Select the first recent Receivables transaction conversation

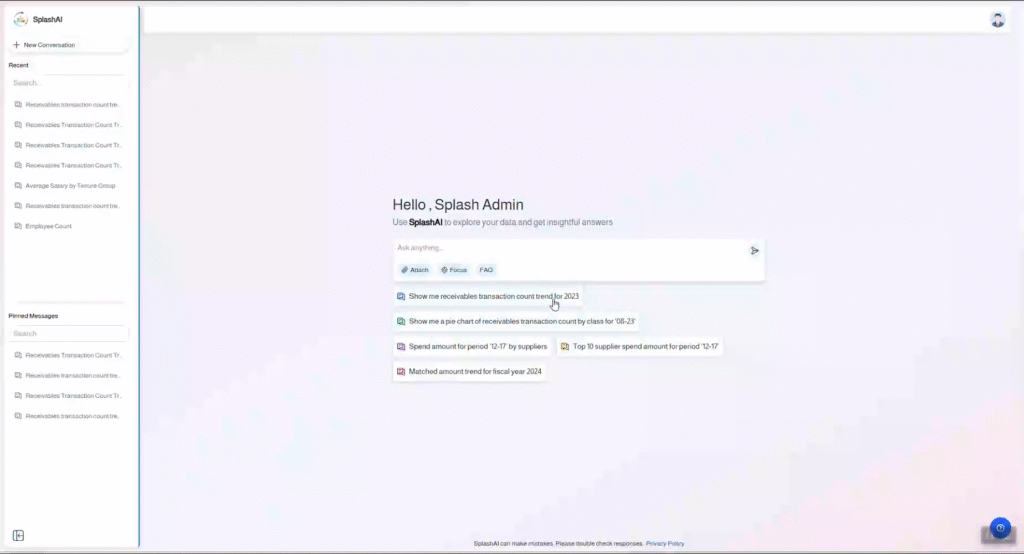(70, 105)
